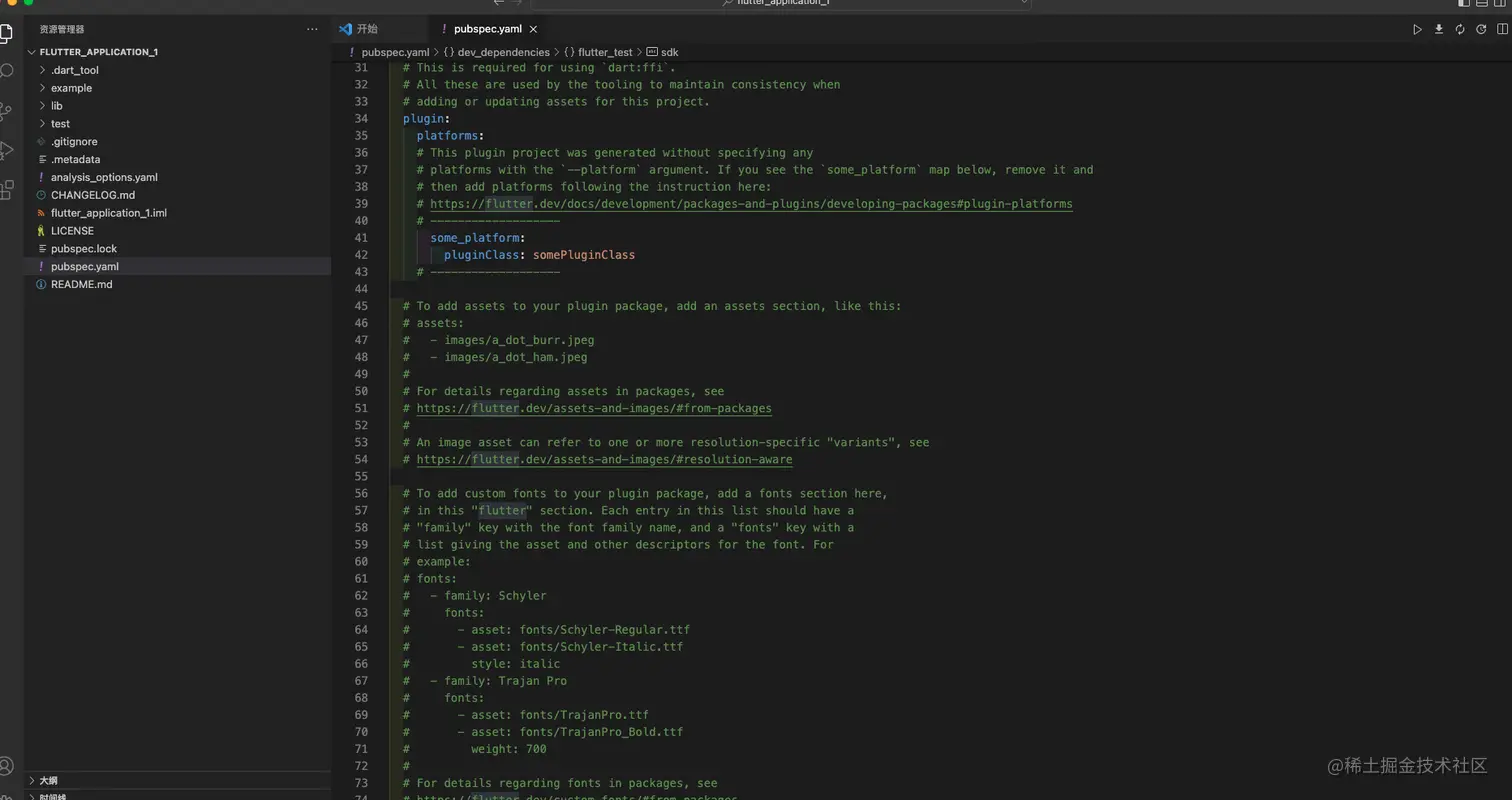The image size is (1512, 800).
Task: Expand the test folder
Action: [42, 124]
